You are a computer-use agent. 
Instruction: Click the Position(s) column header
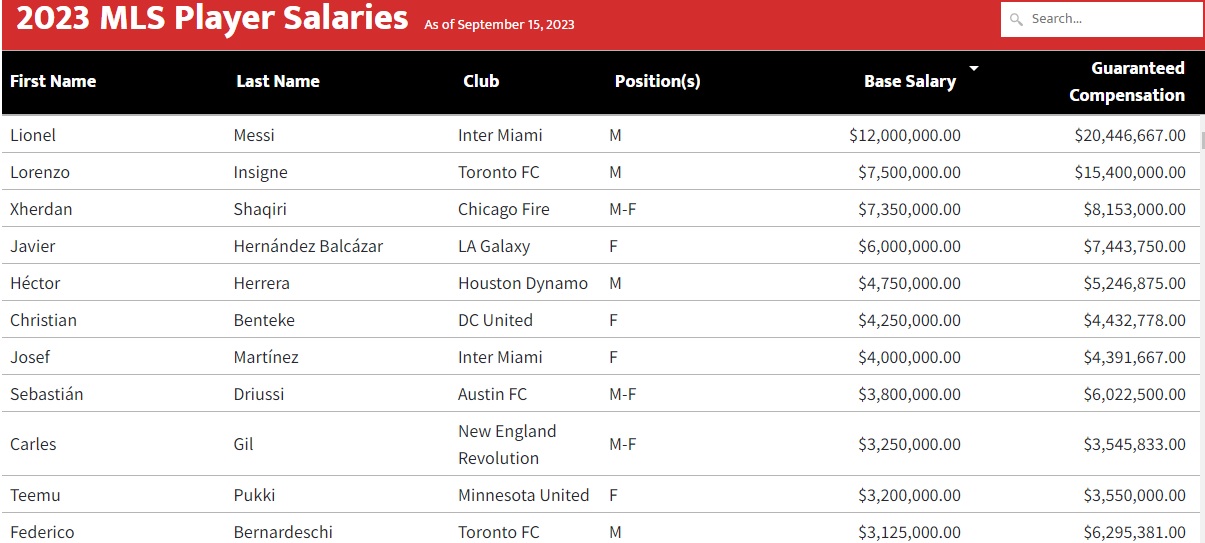pyautogui.click(x=657, y=81)
